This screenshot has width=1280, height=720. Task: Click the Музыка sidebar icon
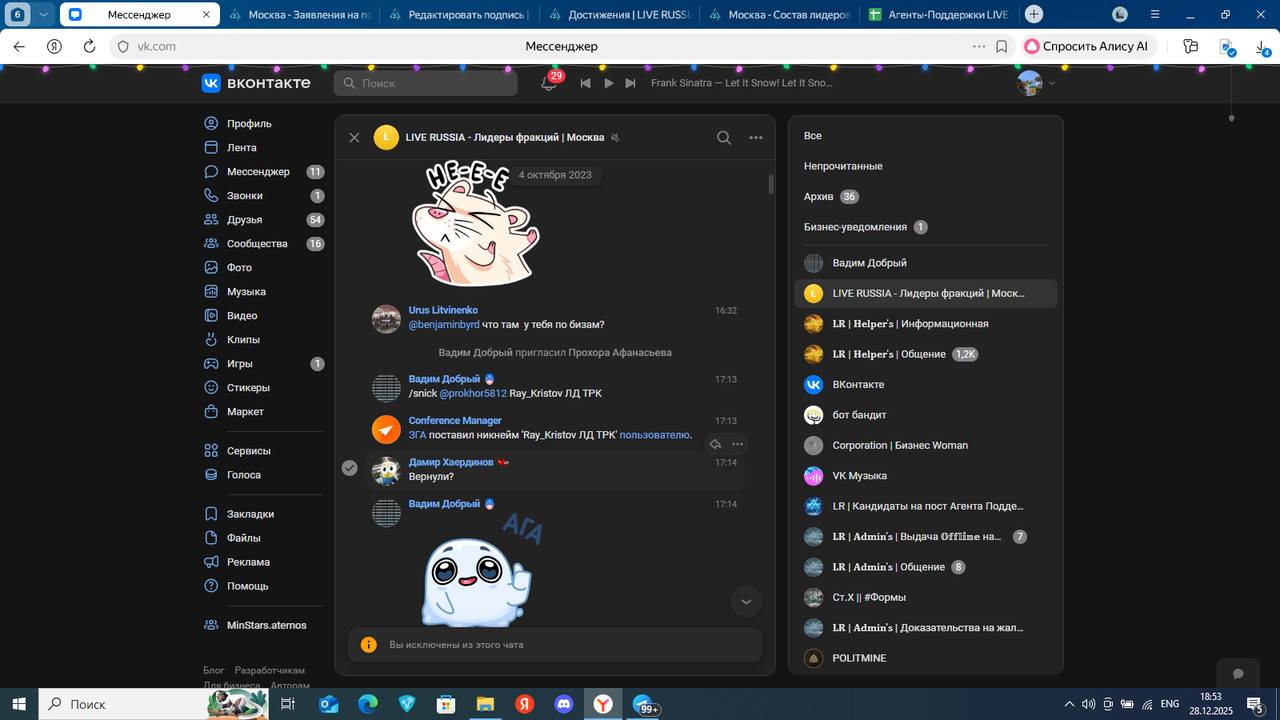(x=211, y=292)
